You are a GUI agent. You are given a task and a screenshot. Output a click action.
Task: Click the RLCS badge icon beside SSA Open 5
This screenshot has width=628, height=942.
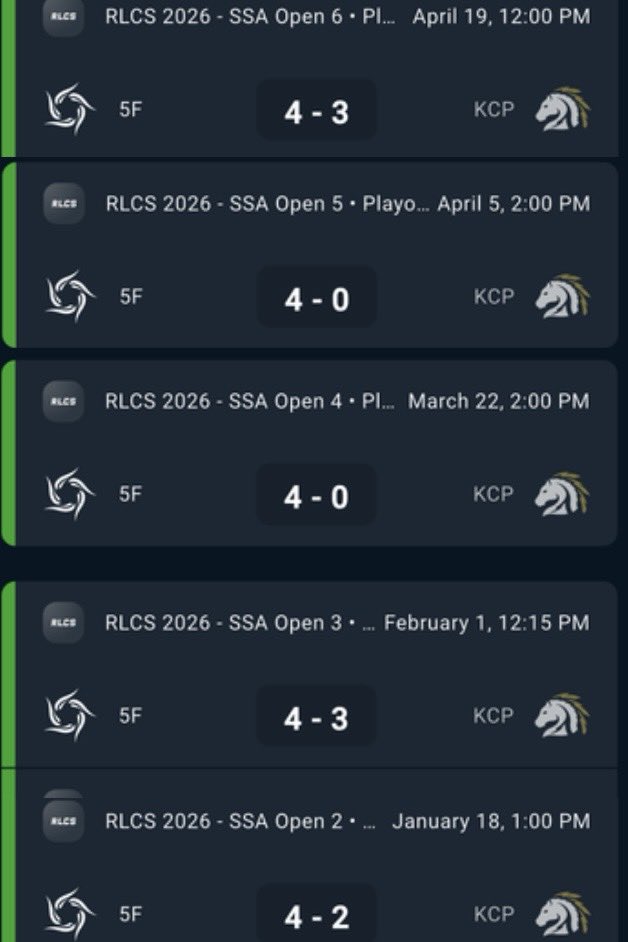coord(64,204)
